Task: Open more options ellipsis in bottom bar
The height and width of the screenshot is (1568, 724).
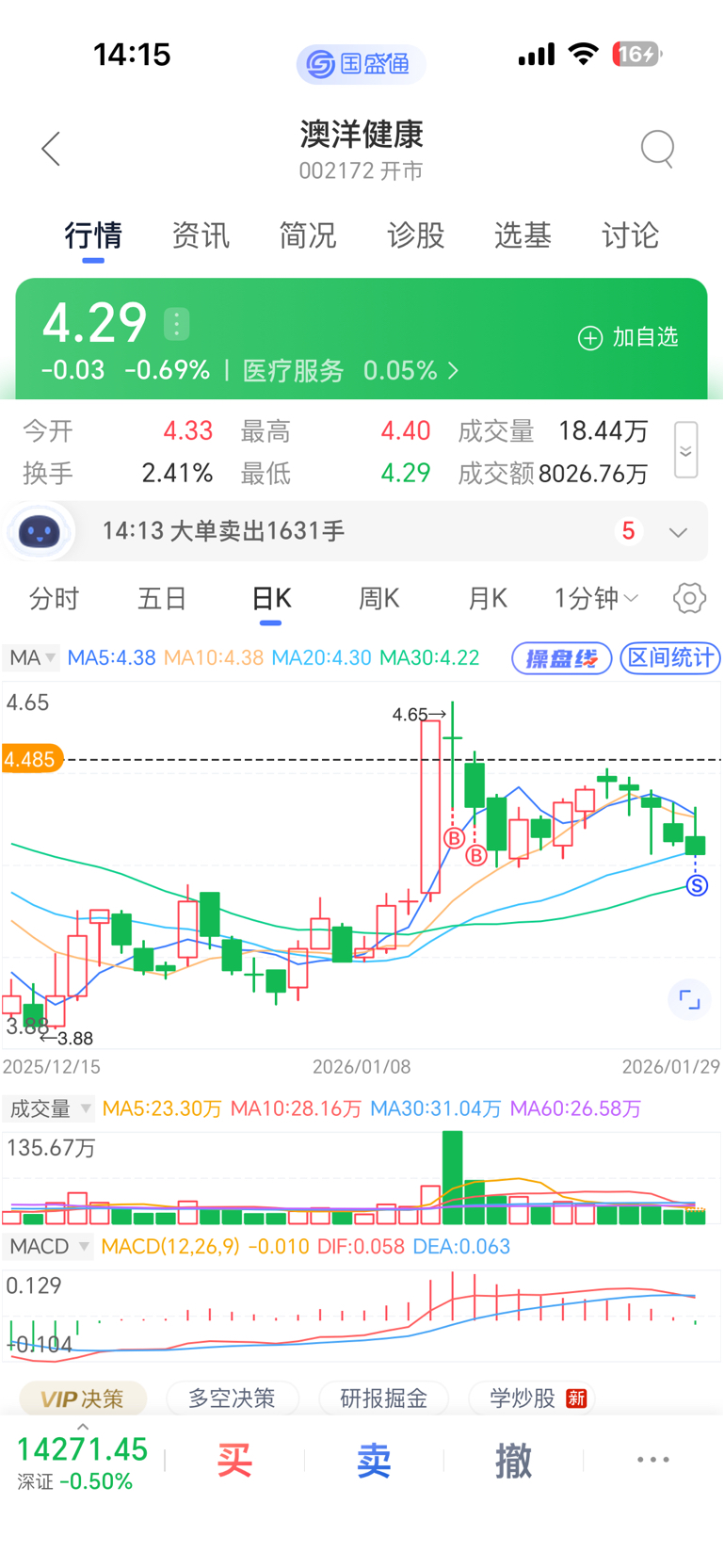Action: [652, 1460]
